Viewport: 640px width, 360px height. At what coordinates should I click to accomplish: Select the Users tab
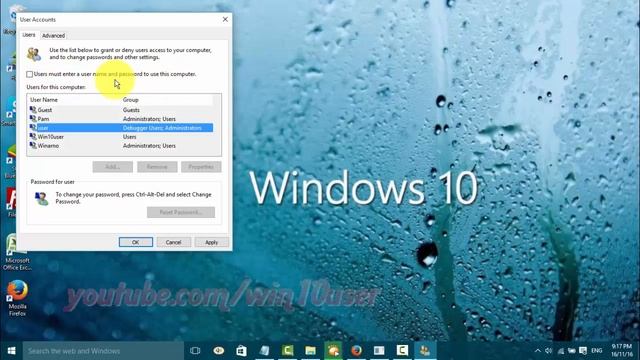pos(29,35)
